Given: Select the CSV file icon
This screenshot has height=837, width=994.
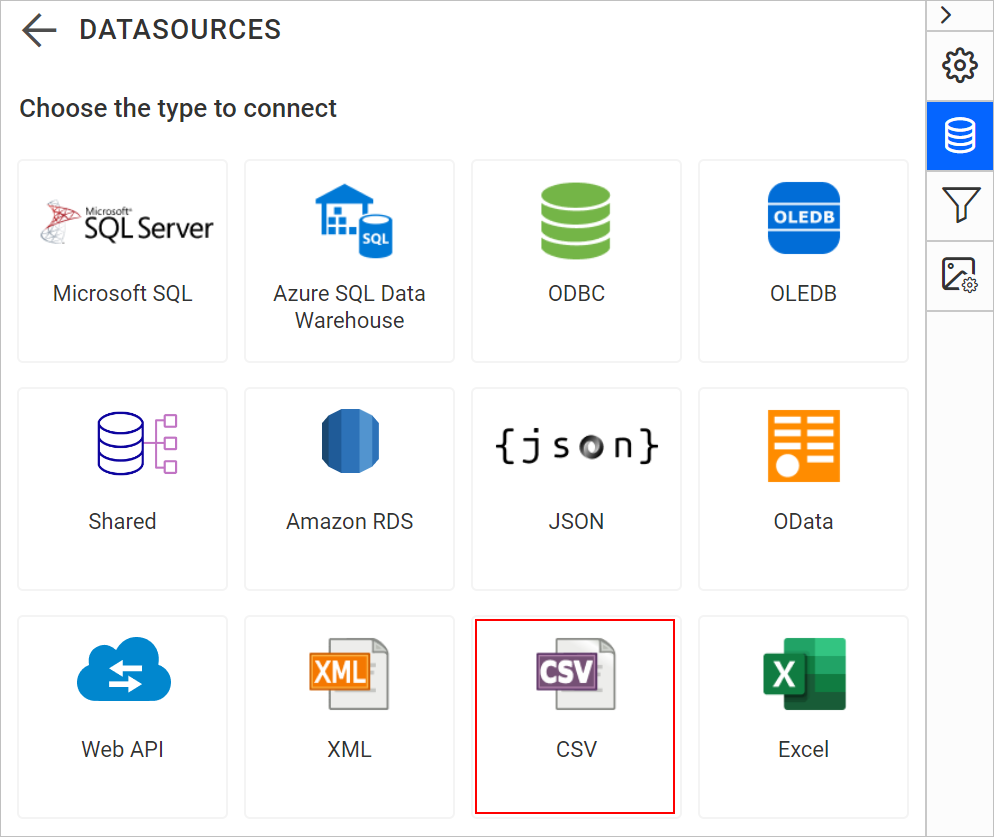Looking at the screenshot, I should [575, 673].
